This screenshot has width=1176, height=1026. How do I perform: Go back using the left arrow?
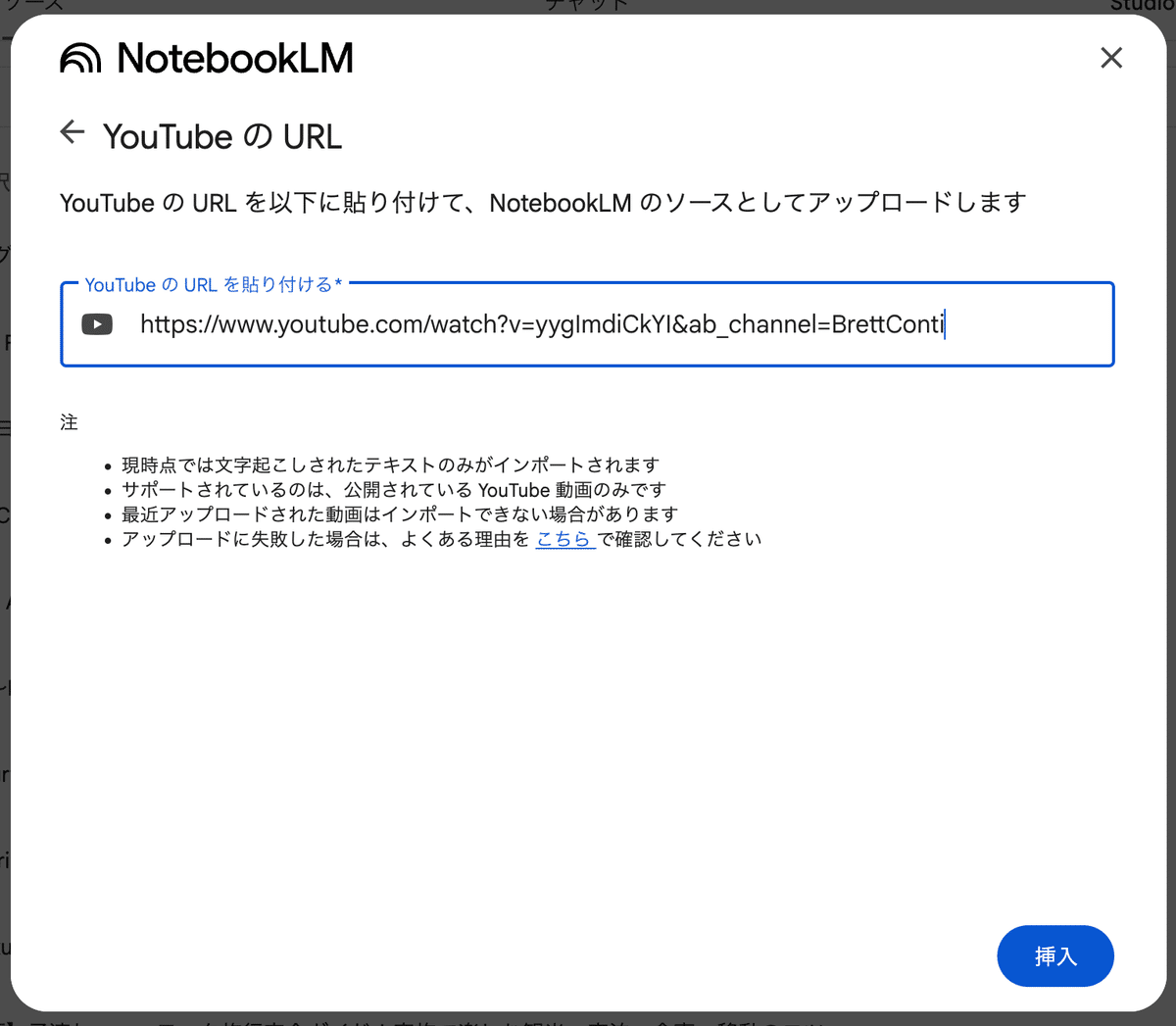[73, 132]
